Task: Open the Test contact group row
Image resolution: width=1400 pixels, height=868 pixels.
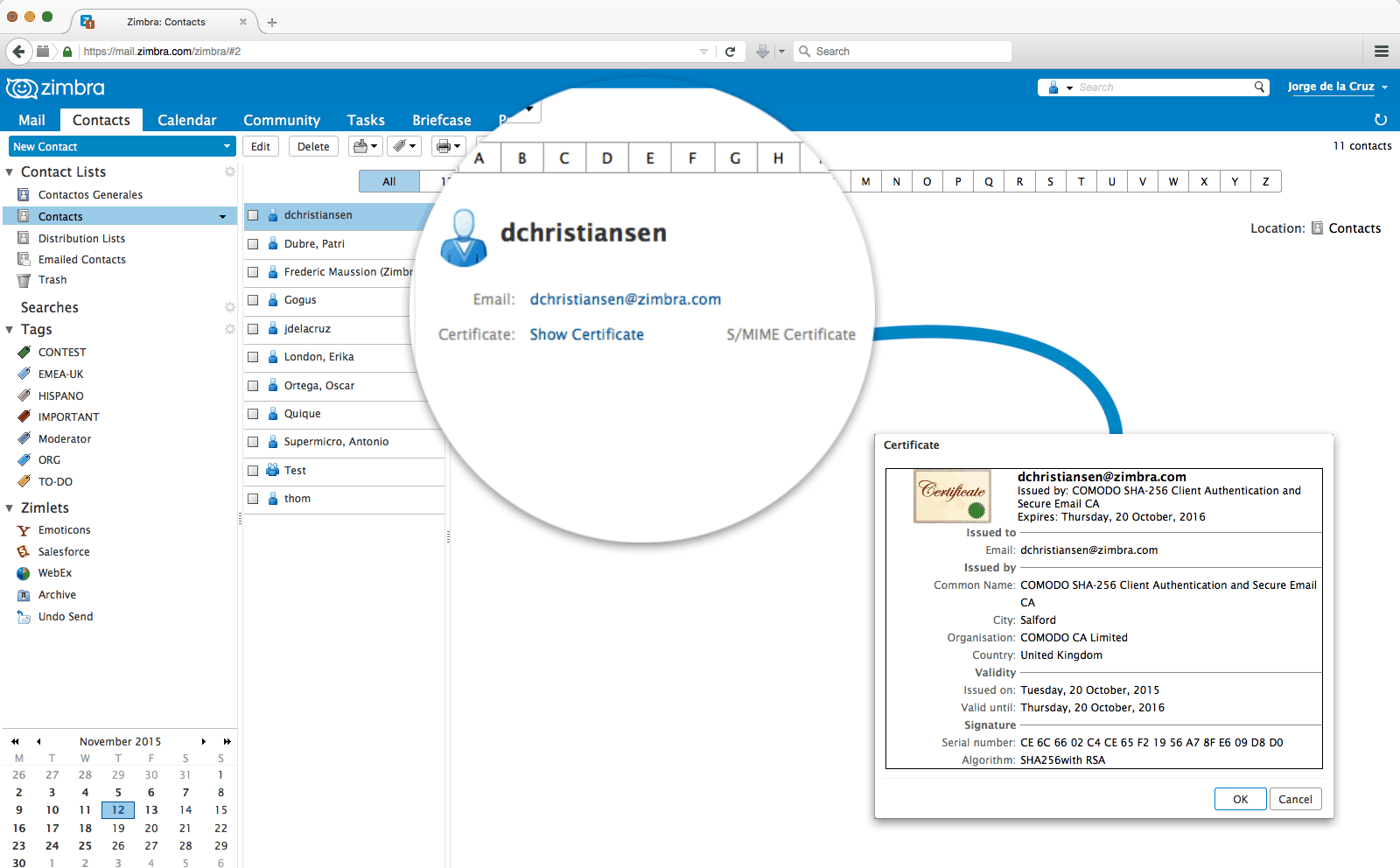Action: (345, 471)
